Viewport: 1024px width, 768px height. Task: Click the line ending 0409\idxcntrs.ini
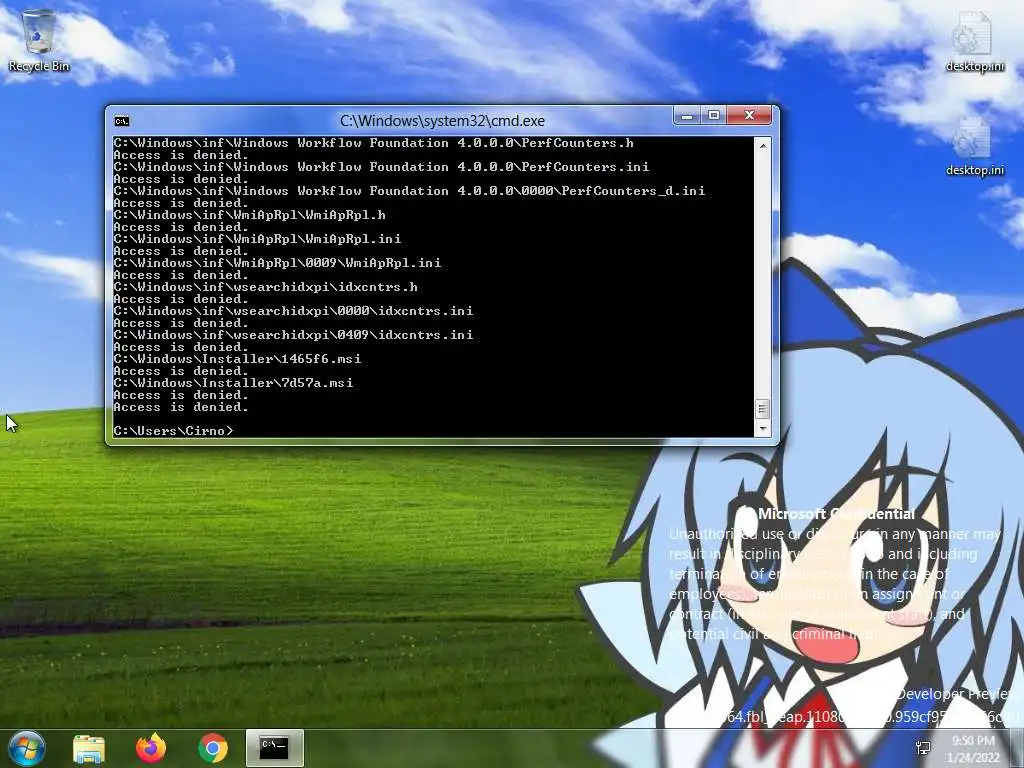click(293, 334)
